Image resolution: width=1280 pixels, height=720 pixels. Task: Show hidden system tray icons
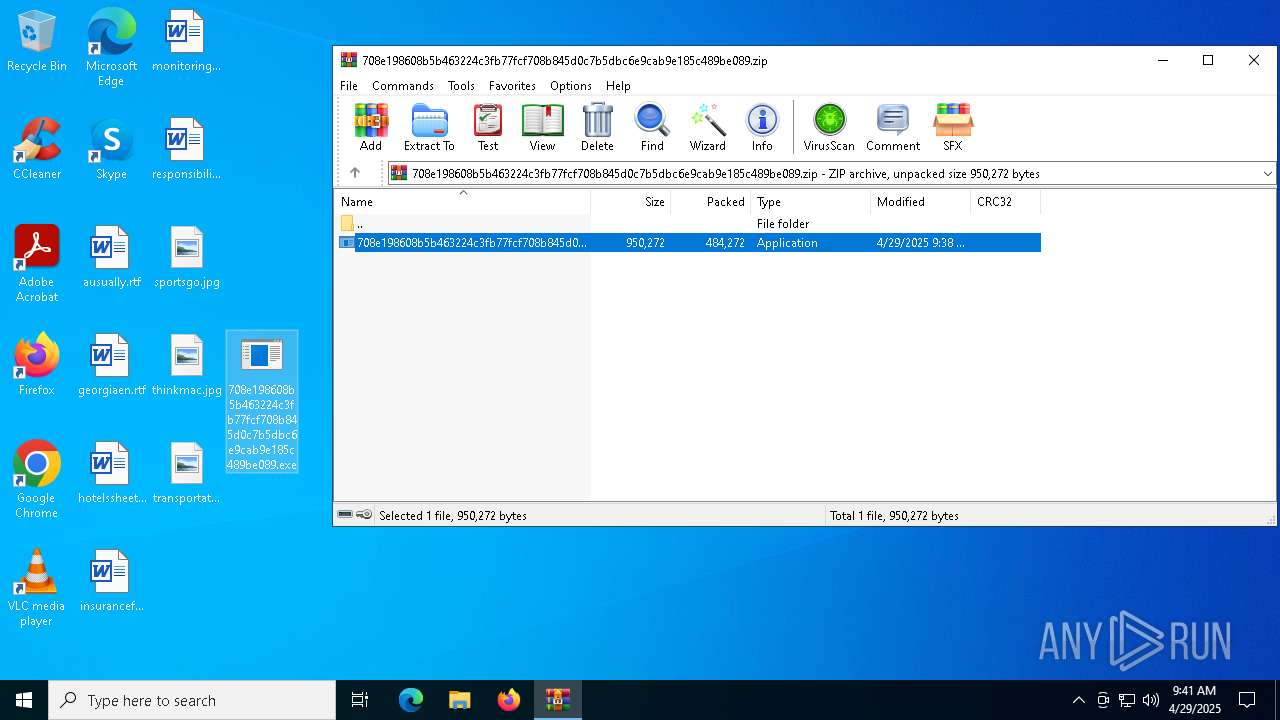pyautogui.click(x=1078, y=700)
